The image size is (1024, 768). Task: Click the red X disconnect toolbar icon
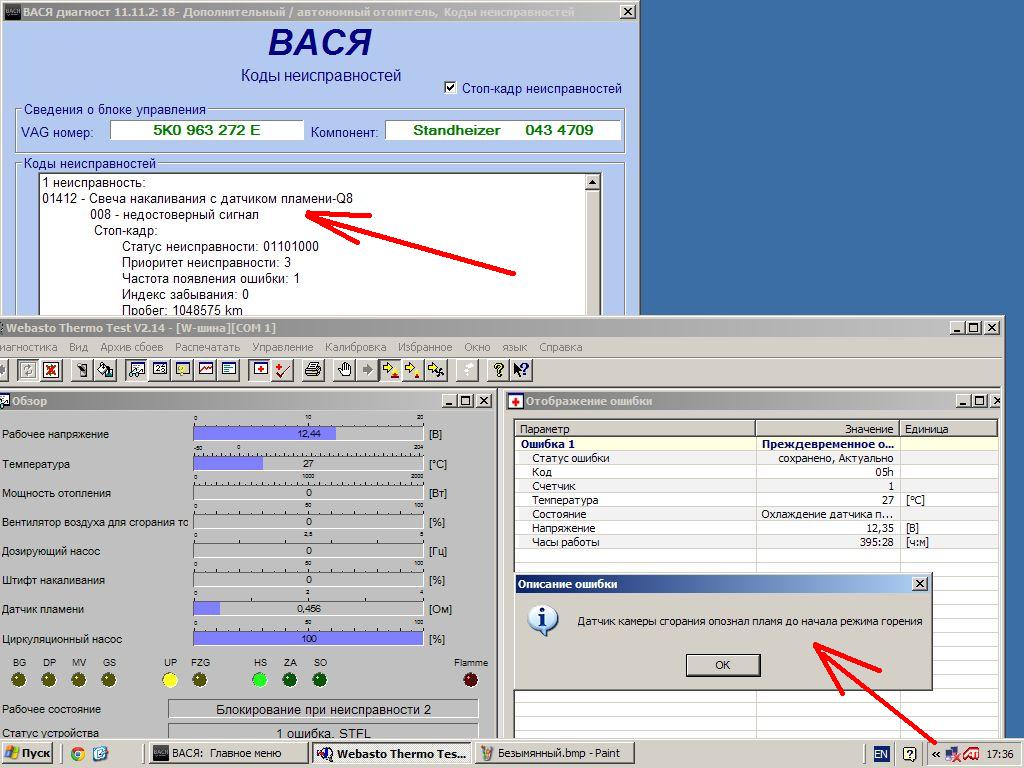51,370
